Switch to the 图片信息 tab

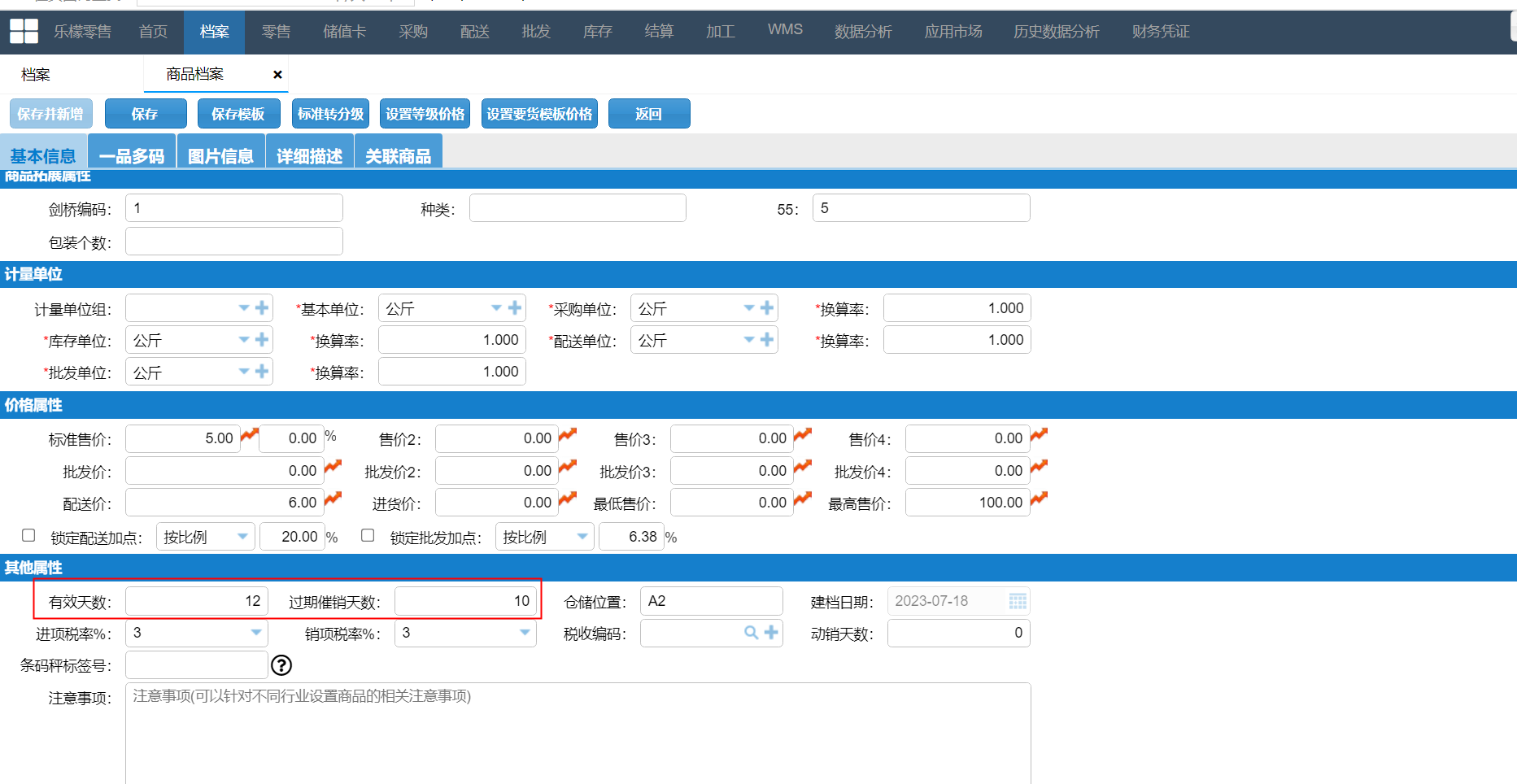[220, 152]
